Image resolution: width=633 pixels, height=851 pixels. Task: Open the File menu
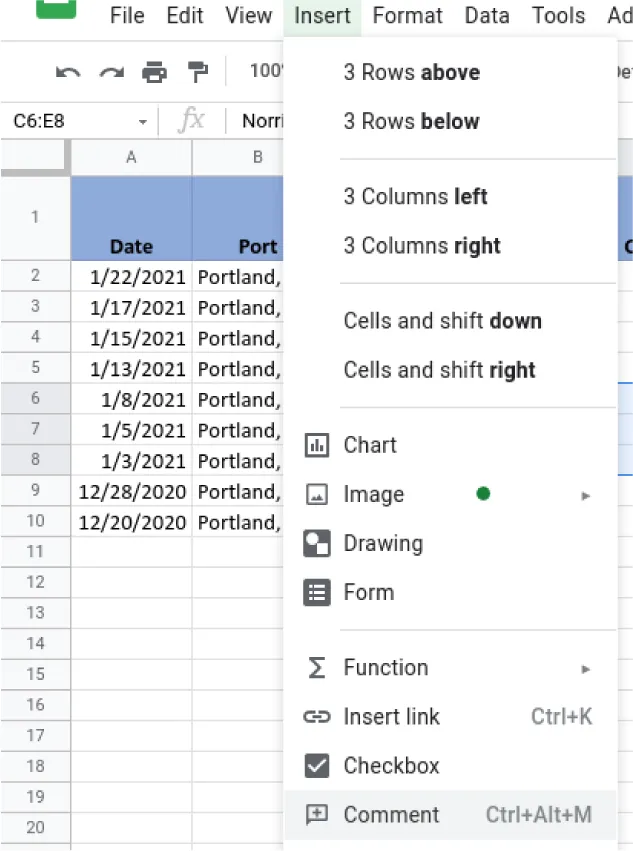coord(127,16)
